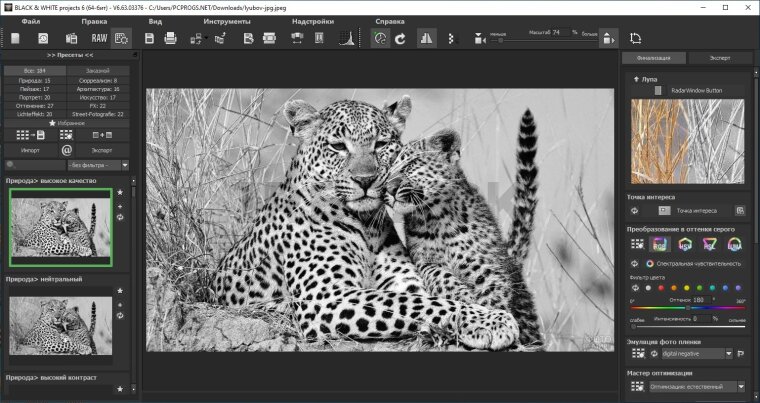760x403 pixels.
Task: Click the print icon in toolbar
Action: tap(170, 39)
